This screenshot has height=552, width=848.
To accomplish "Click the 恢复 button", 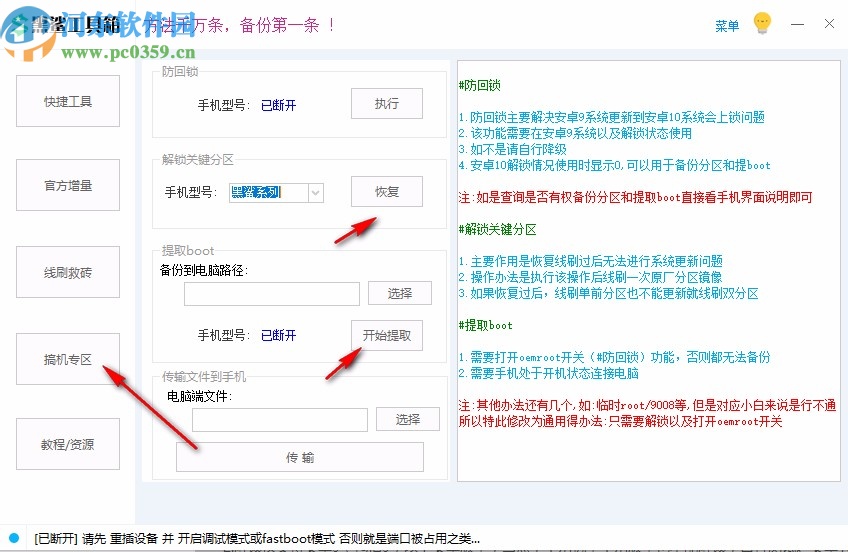I will pyautogui.click(x=387, y=191).
